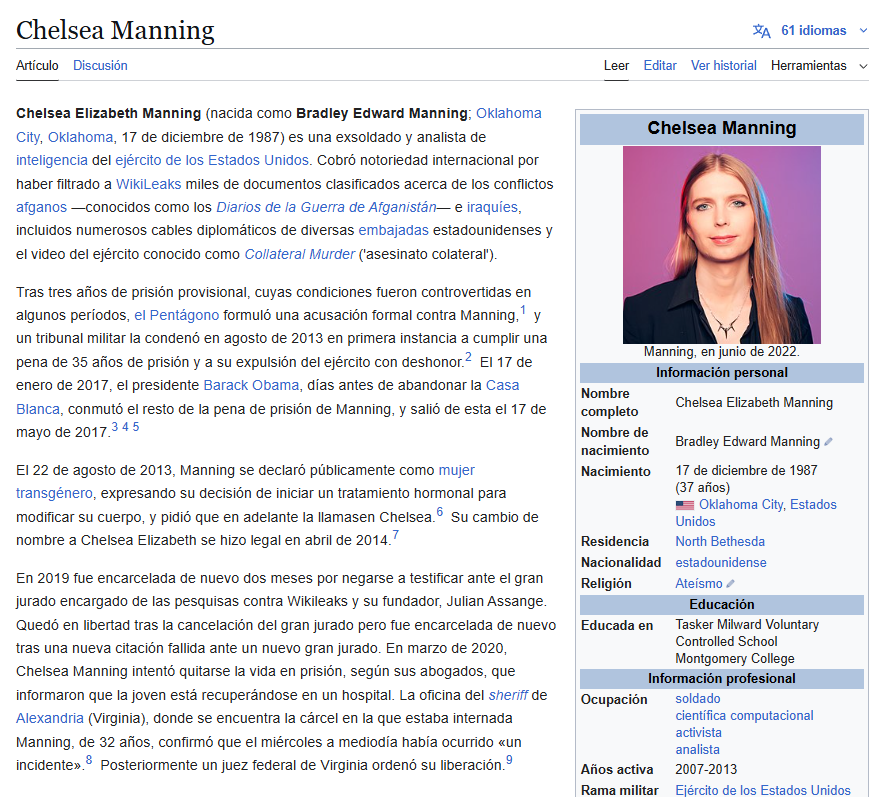Open Oklahoma City, Estados Unidos infobox link
Screen dimensions: 880x797
point(756,513)
